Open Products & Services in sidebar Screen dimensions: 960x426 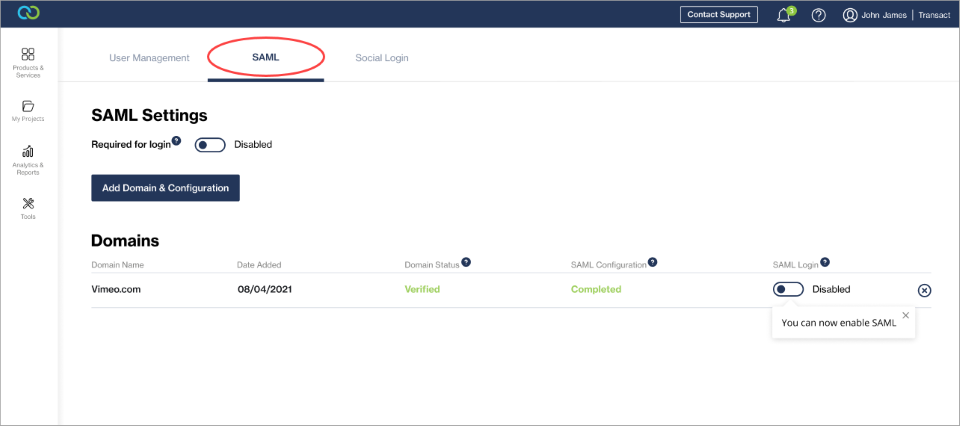click(x=28, y=63)
